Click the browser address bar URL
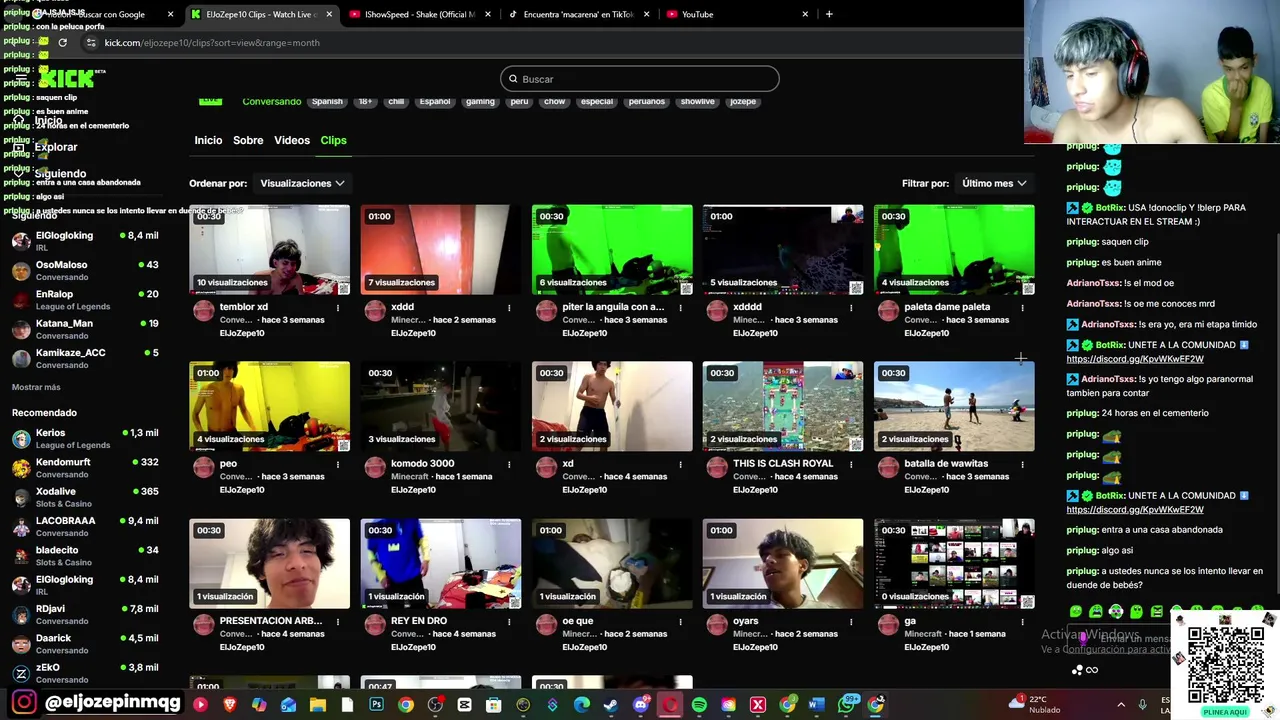This screenshot has height=720, width=1280. (212, 43)
